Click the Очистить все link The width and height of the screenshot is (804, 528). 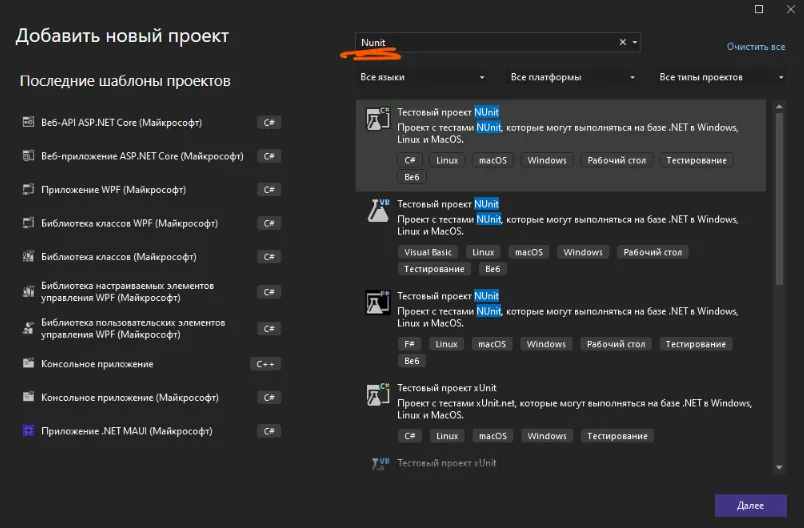[x=756, y=47]
